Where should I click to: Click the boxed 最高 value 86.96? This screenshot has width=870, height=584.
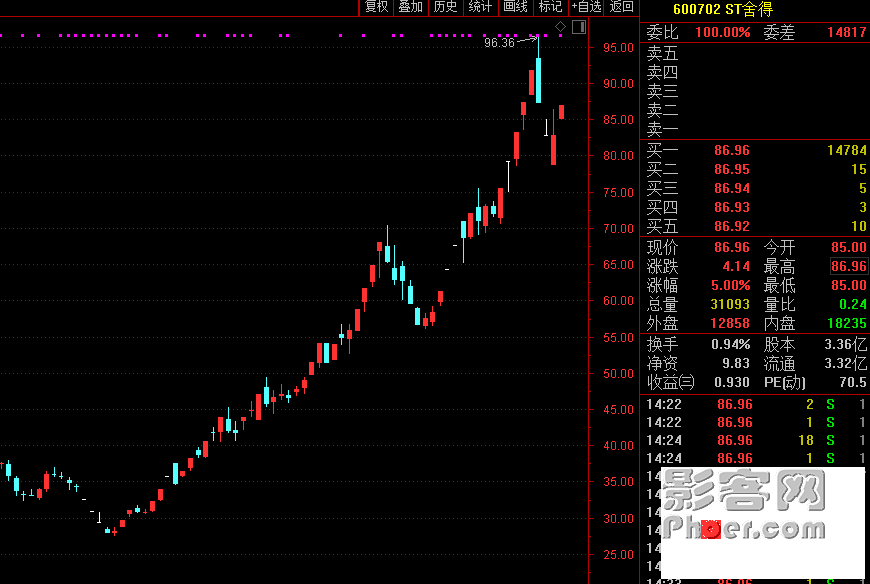click(x=849, y=266)
